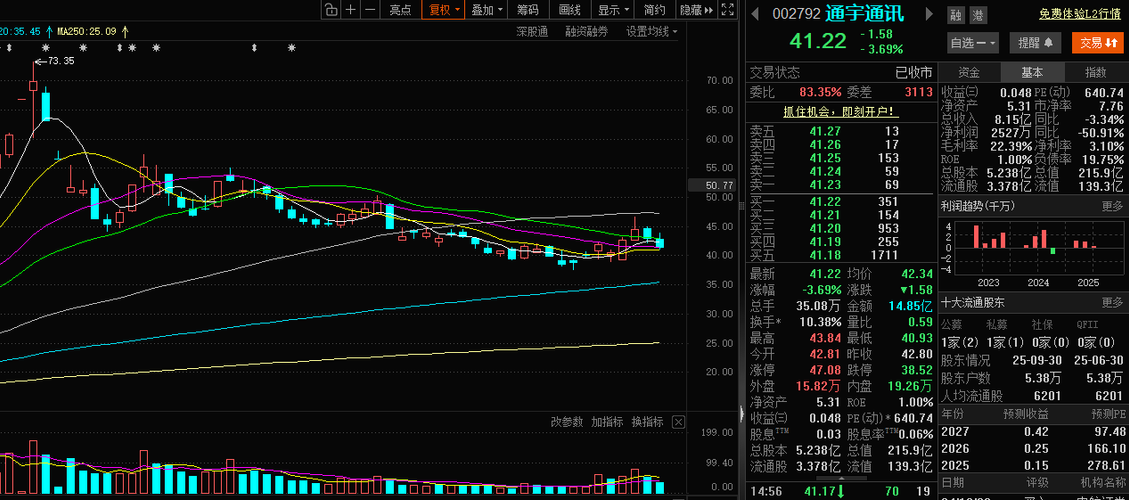Select the 卖一 ask price 41.23
Image resolution: width=1129 pixels, height=500 pixels.
pyautogui.click(x=824, y=184)
